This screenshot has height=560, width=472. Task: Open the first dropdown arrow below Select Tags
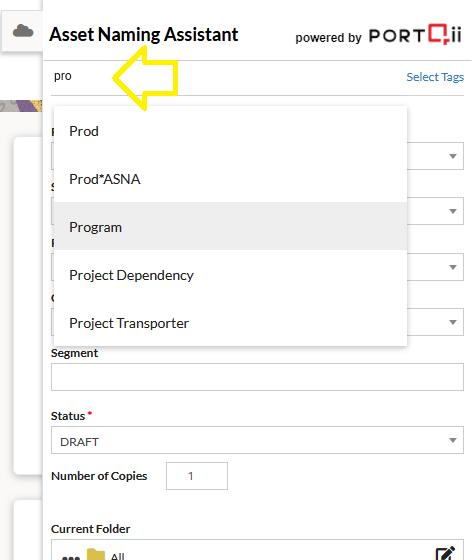pos(453,156)
